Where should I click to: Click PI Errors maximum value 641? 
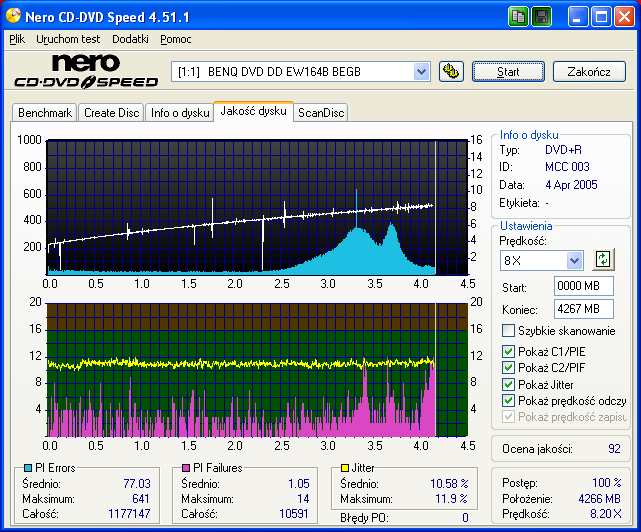point(141,499)
